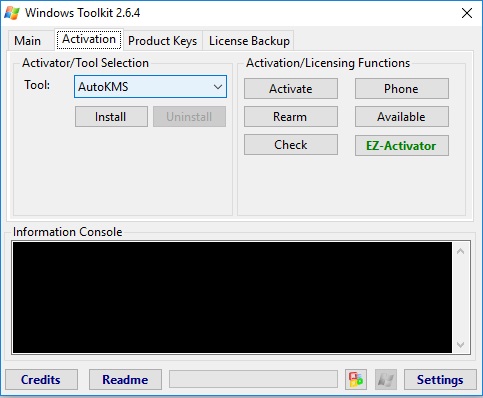
Task: Switch to the Main tab
Action: (x=27, y=41)
